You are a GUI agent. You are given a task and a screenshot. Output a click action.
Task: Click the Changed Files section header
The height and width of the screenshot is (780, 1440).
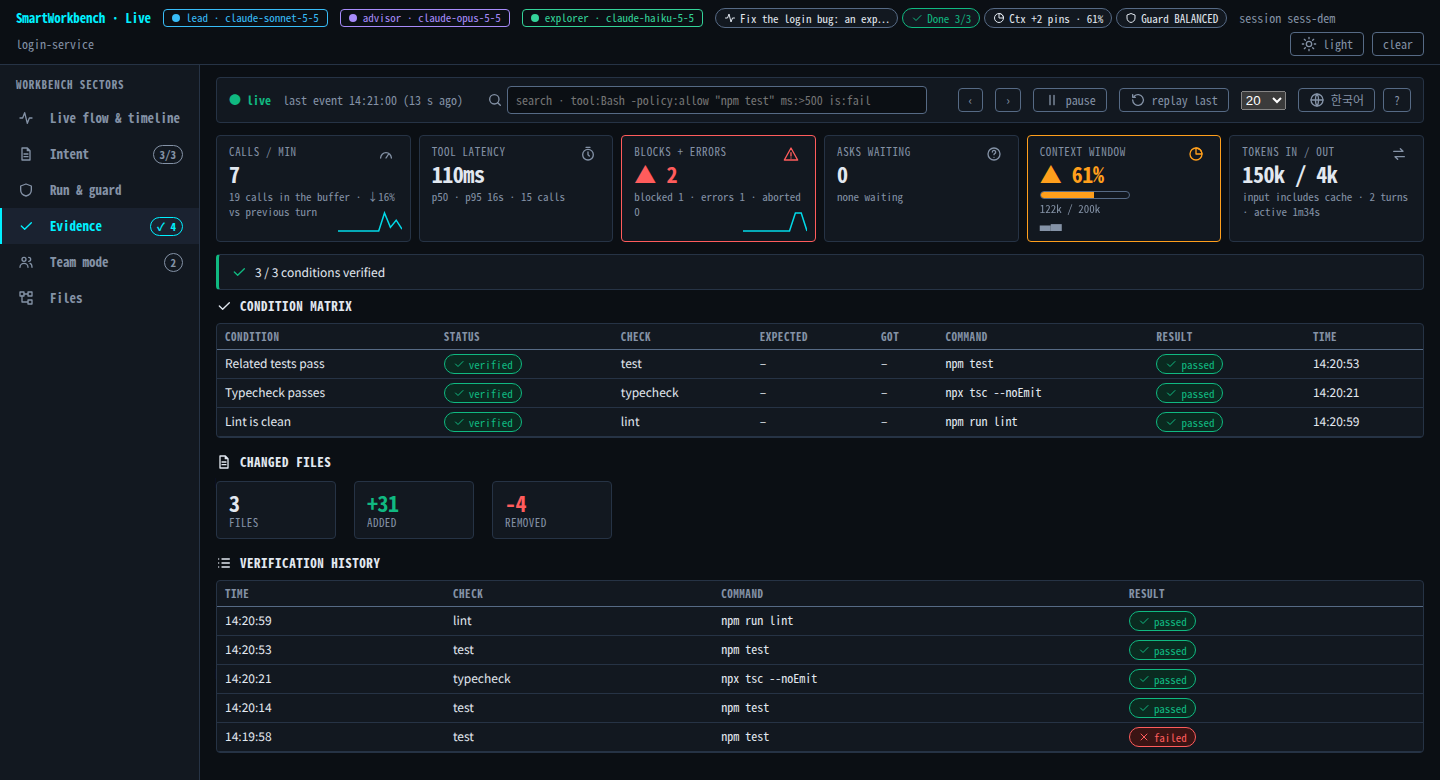[x=275, y=462]
